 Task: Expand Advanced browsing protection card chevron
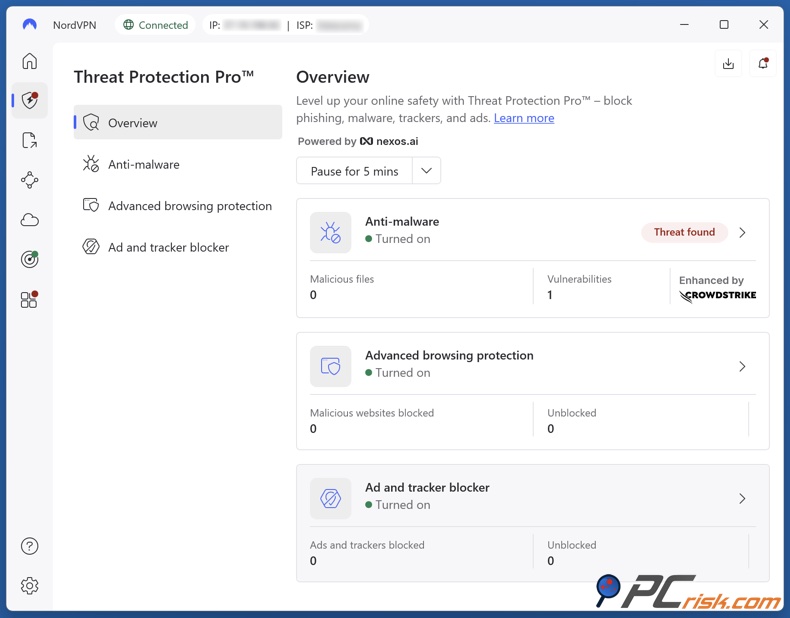click(742, 367)
